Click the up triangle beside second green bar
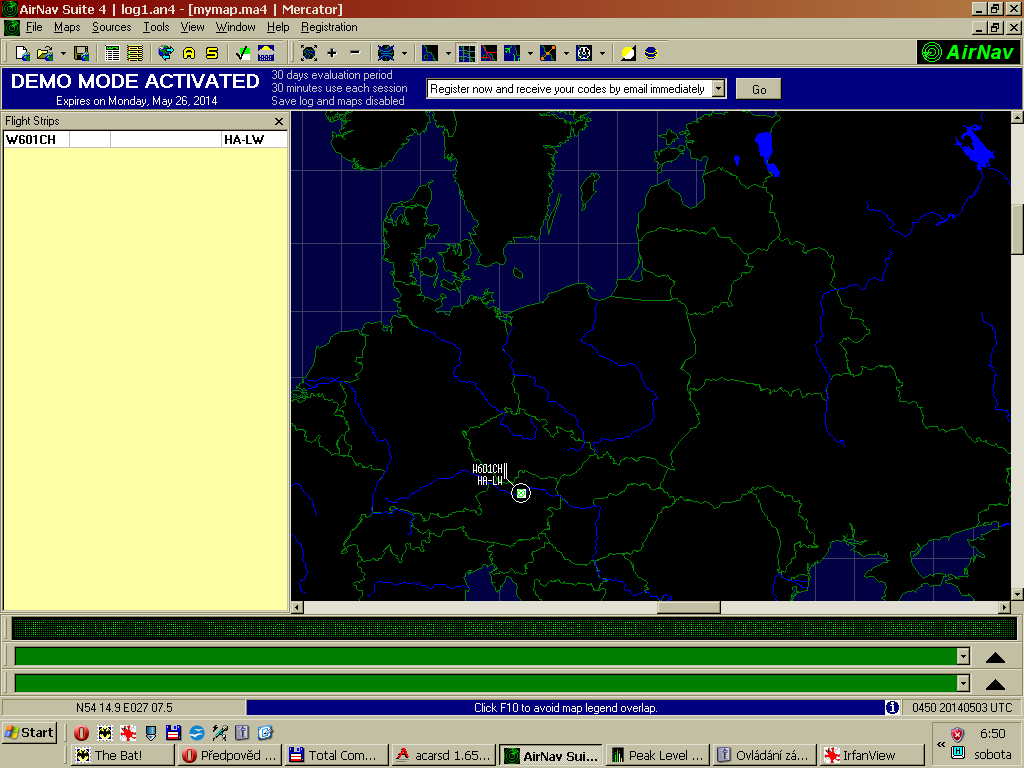This screenshot has height=768, width=1024. click(x=995, y=684)
